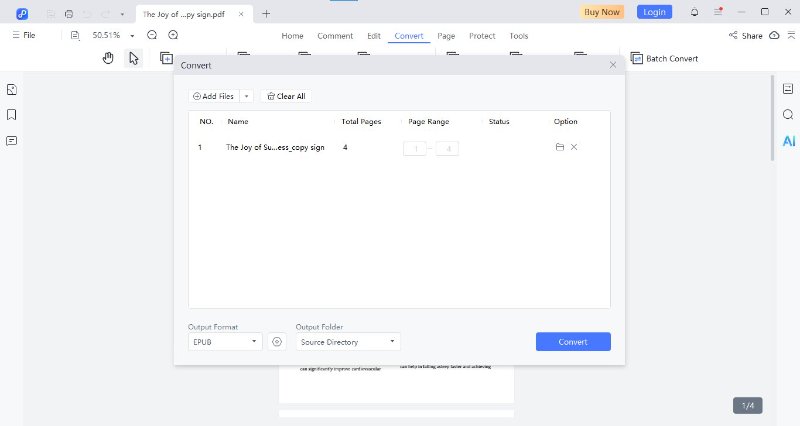Open output folder icon for listed file
This screenshot has width=800, height=426.
[x=560, y=147]
